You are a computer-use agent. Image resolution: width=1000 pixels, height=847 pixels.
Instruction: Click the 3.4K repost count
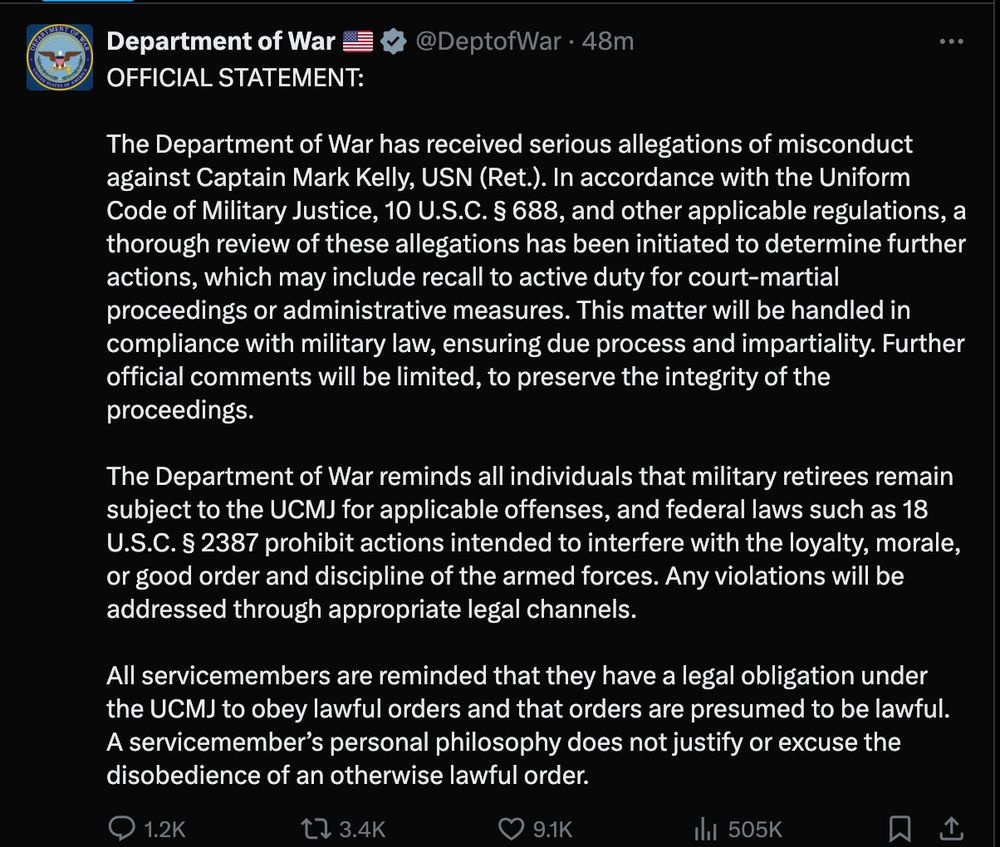pos(362,830)
